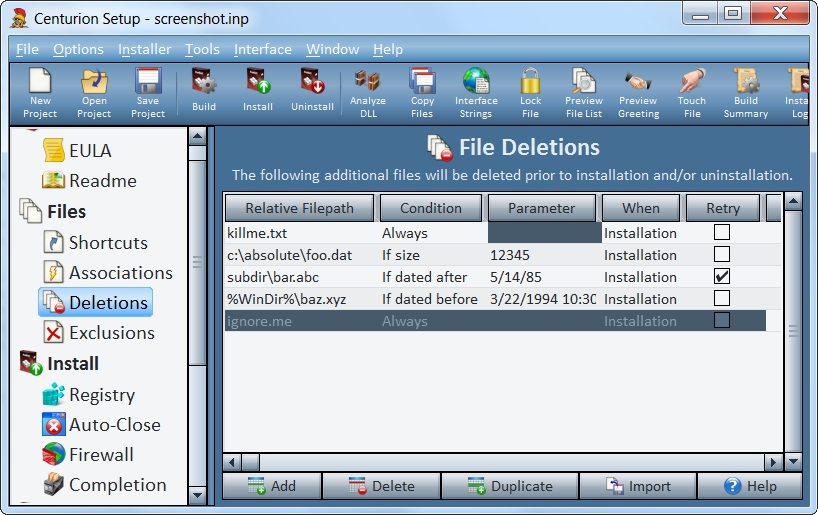Sort by Relative Filepath column header
818x515 pixels.
point(299,208)
